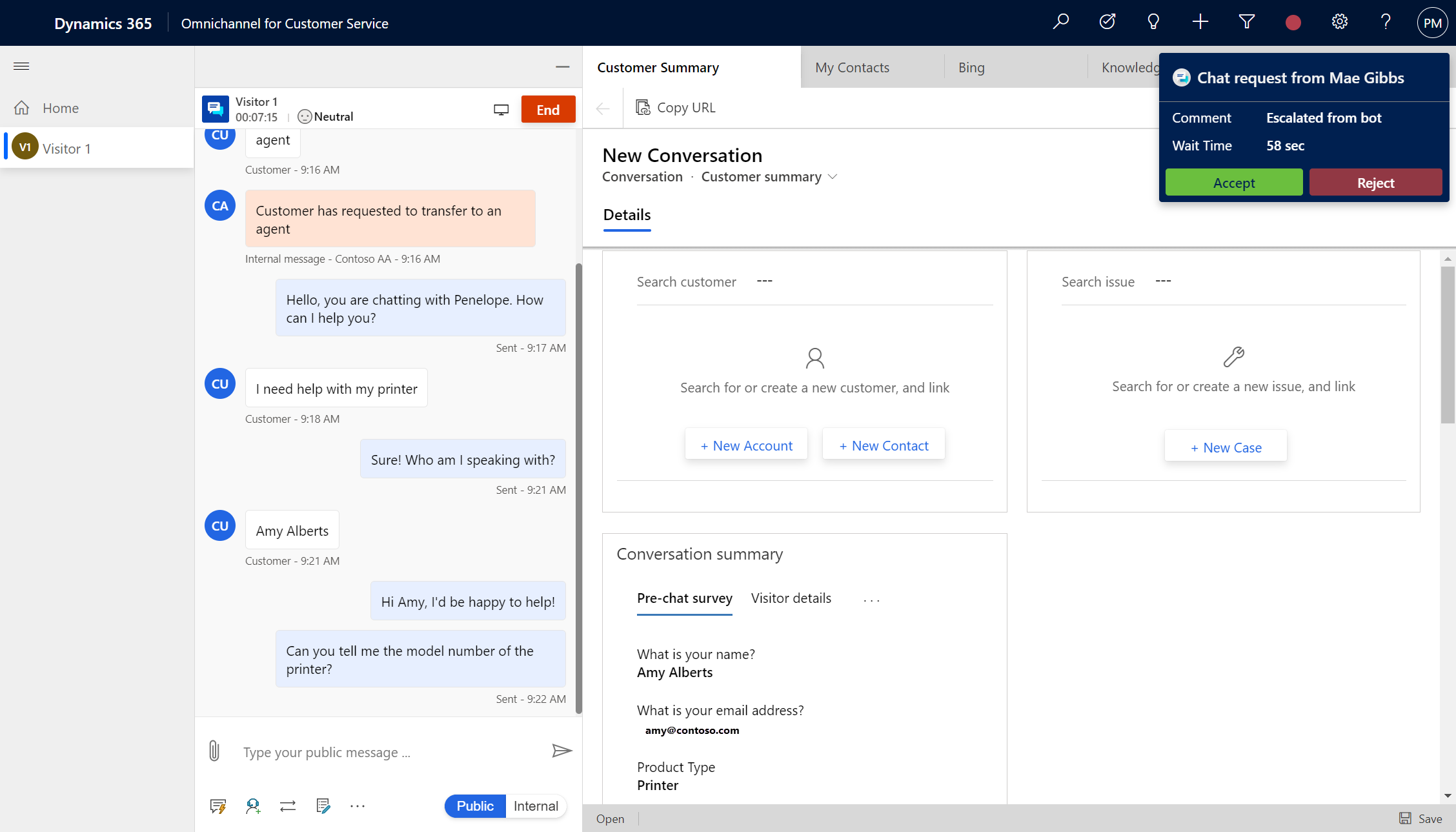Click the End conversation button
Viewport: 1456px width, 832px height.
[x=548, y=109]
